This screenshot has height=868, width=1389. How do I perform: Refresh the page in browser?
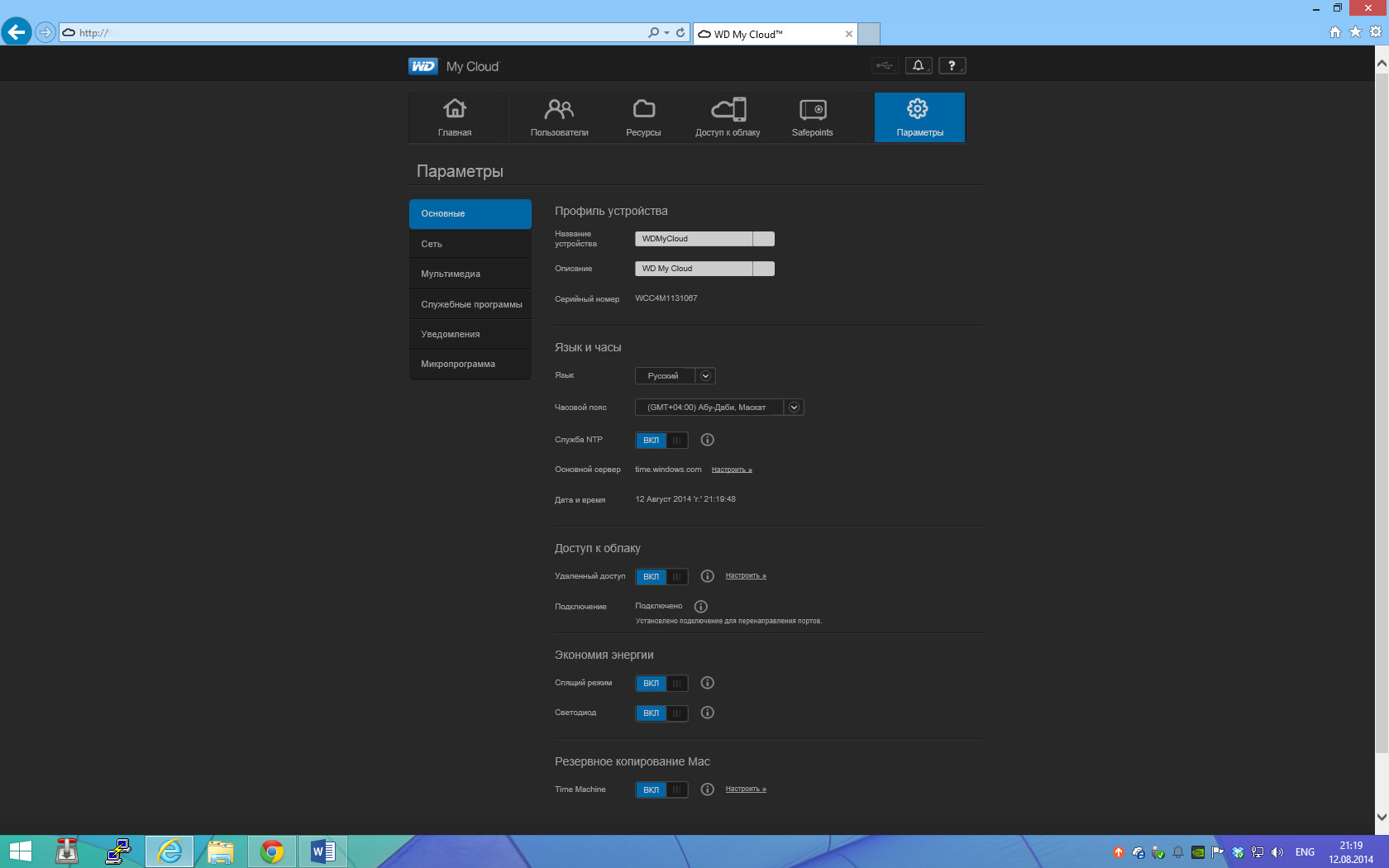680,32
